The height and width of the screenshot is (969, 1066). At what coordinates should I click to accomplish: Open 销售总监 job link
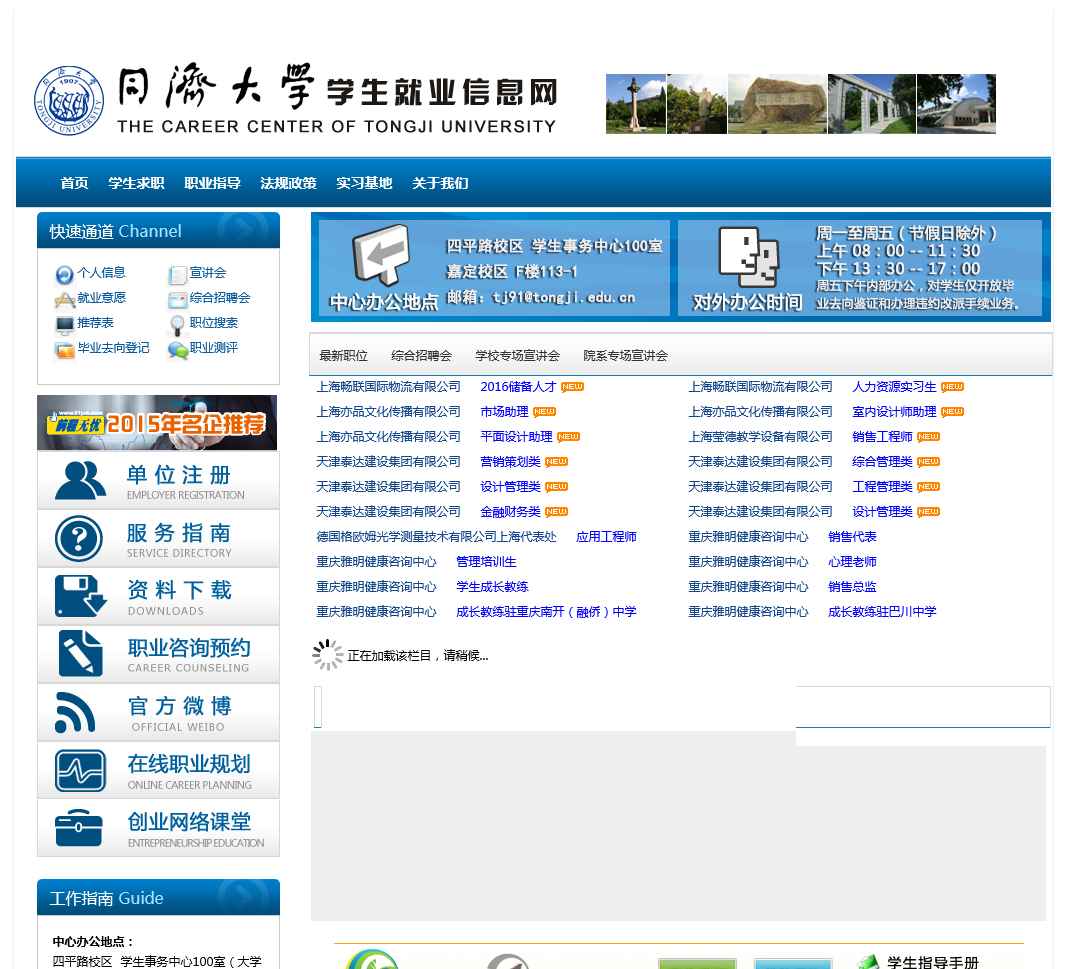coord(852,587)
